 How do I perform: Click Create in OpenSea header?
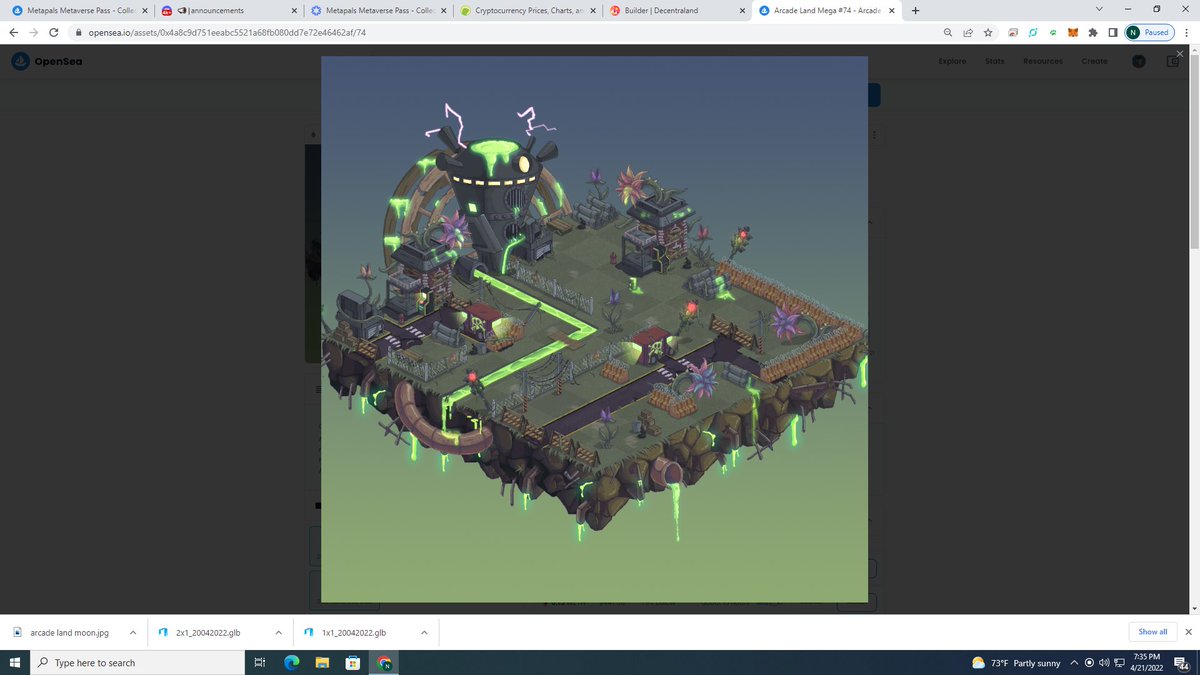tap(1094, 61)
